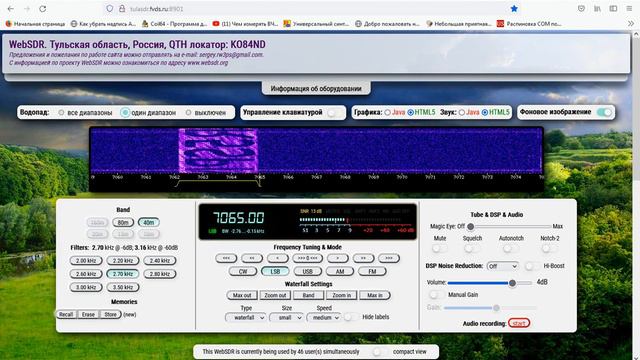Reload the page with the refresh icon
The width and height of the screenshot is (640, 360).
coord(42,9)
